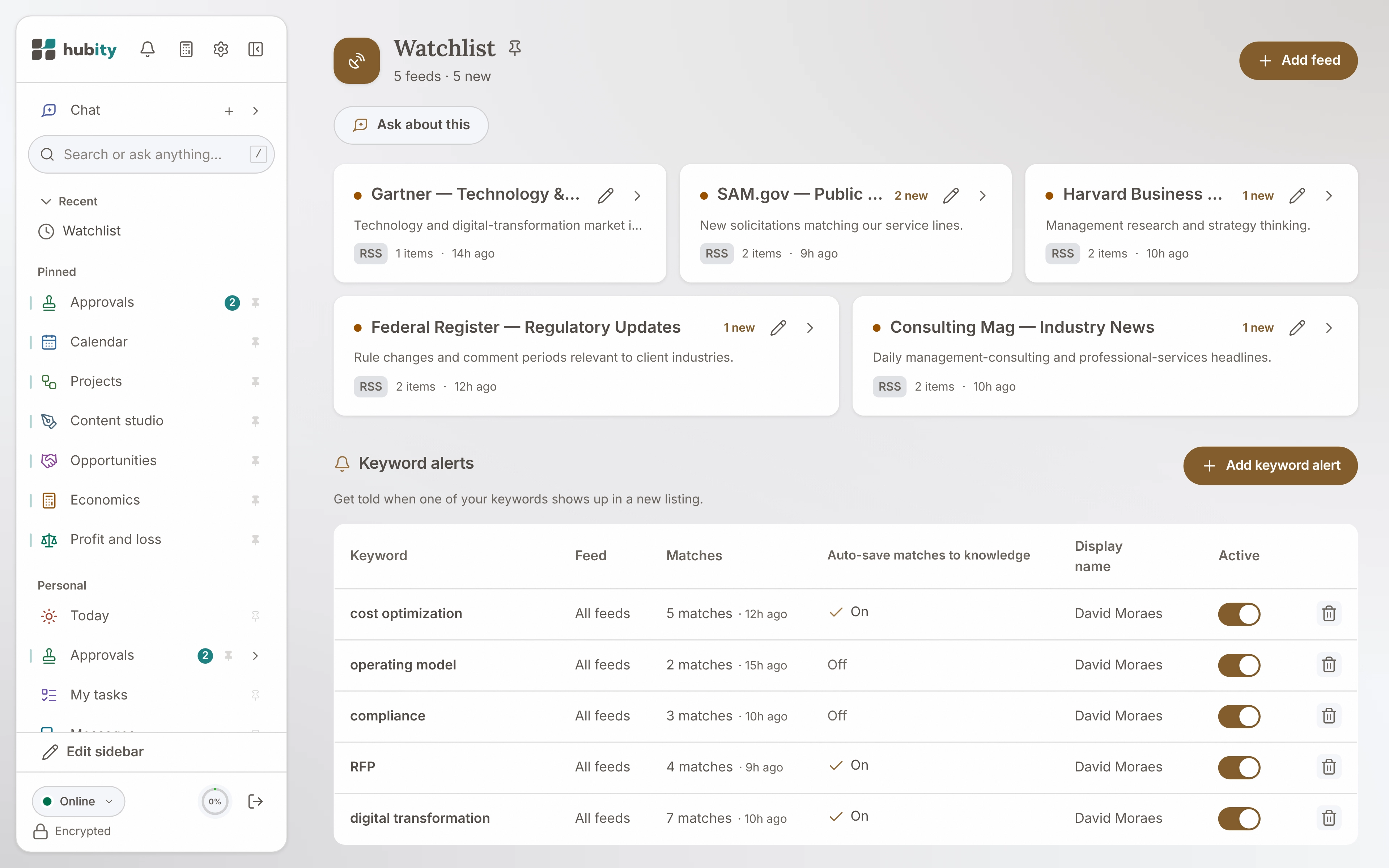This screenshot has width=1389, height=868.
Task: Open Gartner feed with chevron arrow
Action: [637, 196]
